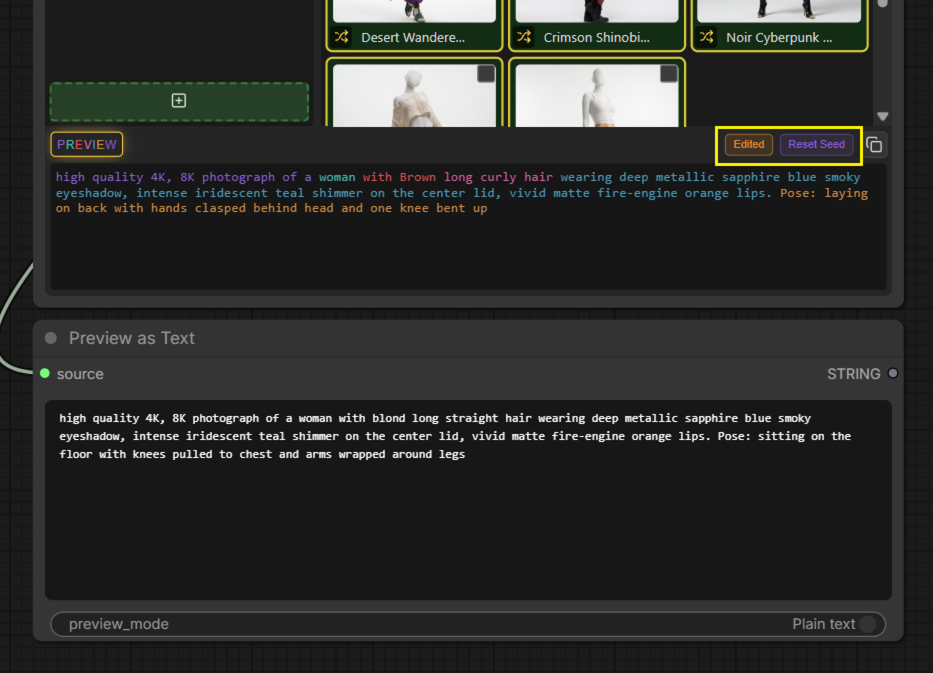Image resolution: width=933 pixels, height=673 pixels.
Task: Click the word 'blond' in the output text
Action: [389, 418]
